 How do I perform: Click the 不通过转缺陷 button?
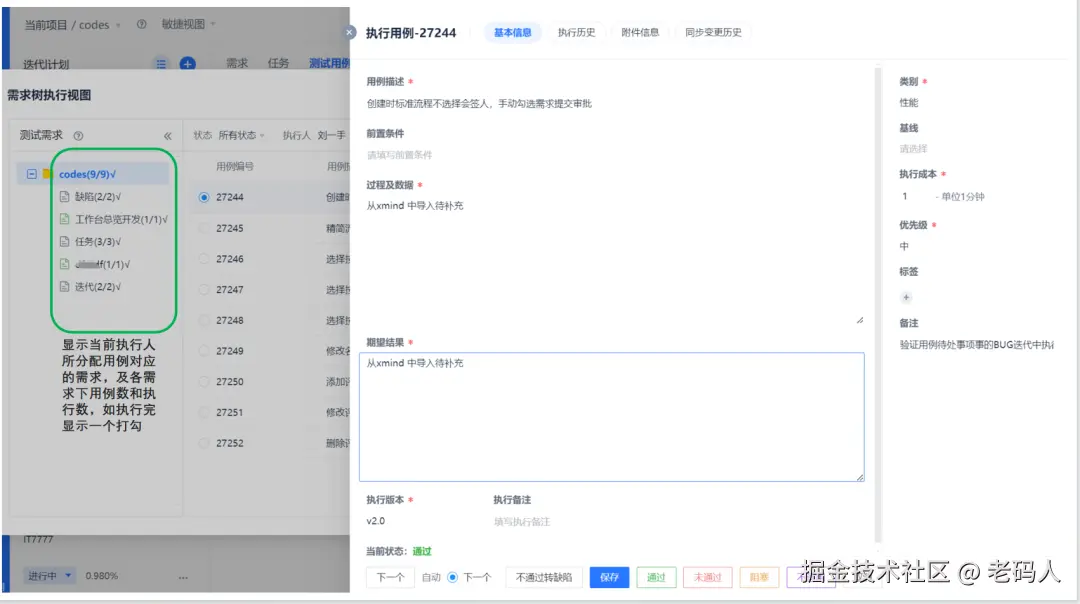pyautogui.click(x=543, y=577)
